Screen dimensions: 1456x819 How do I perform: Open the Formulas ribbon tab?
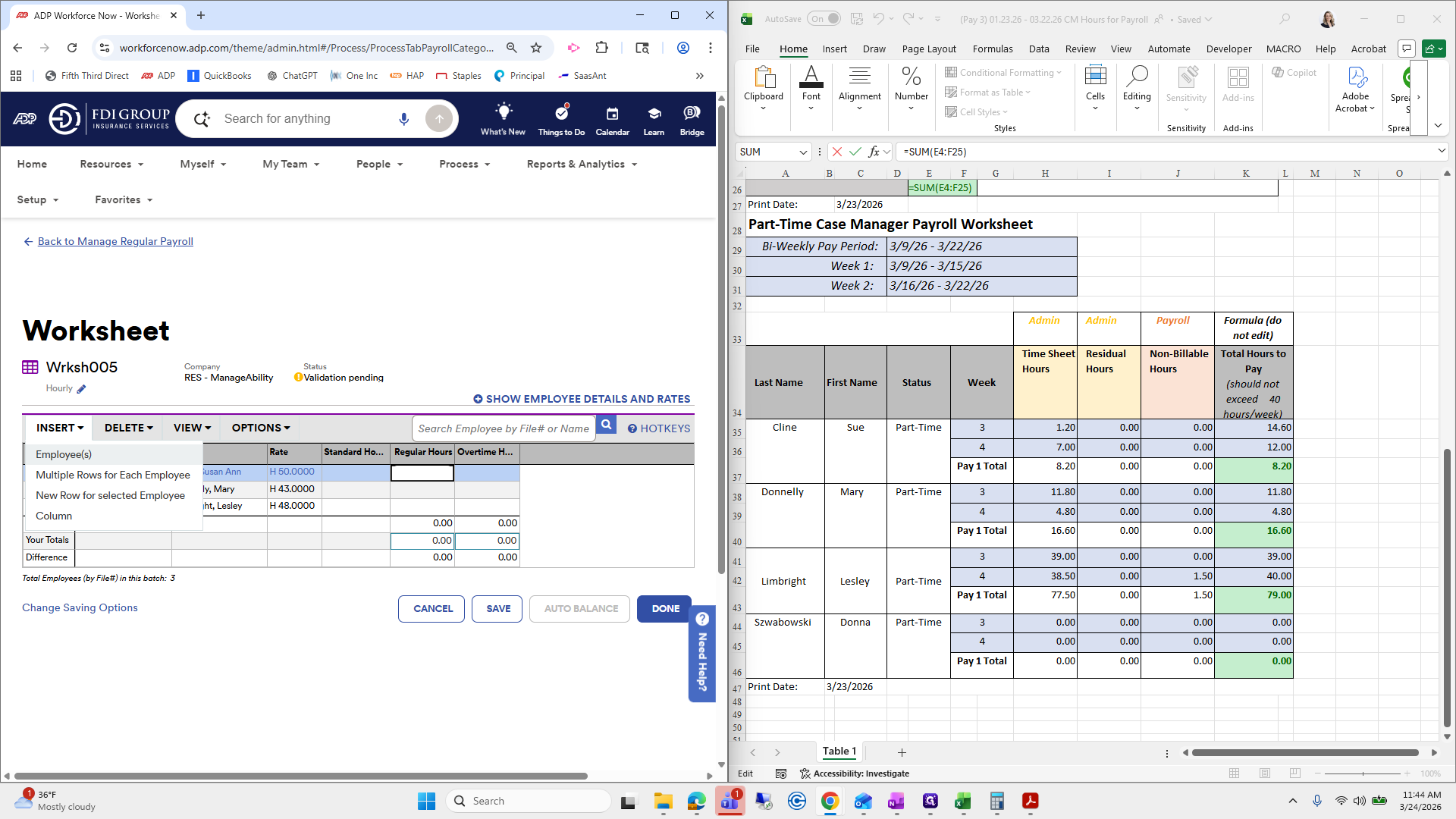point(992,49)
